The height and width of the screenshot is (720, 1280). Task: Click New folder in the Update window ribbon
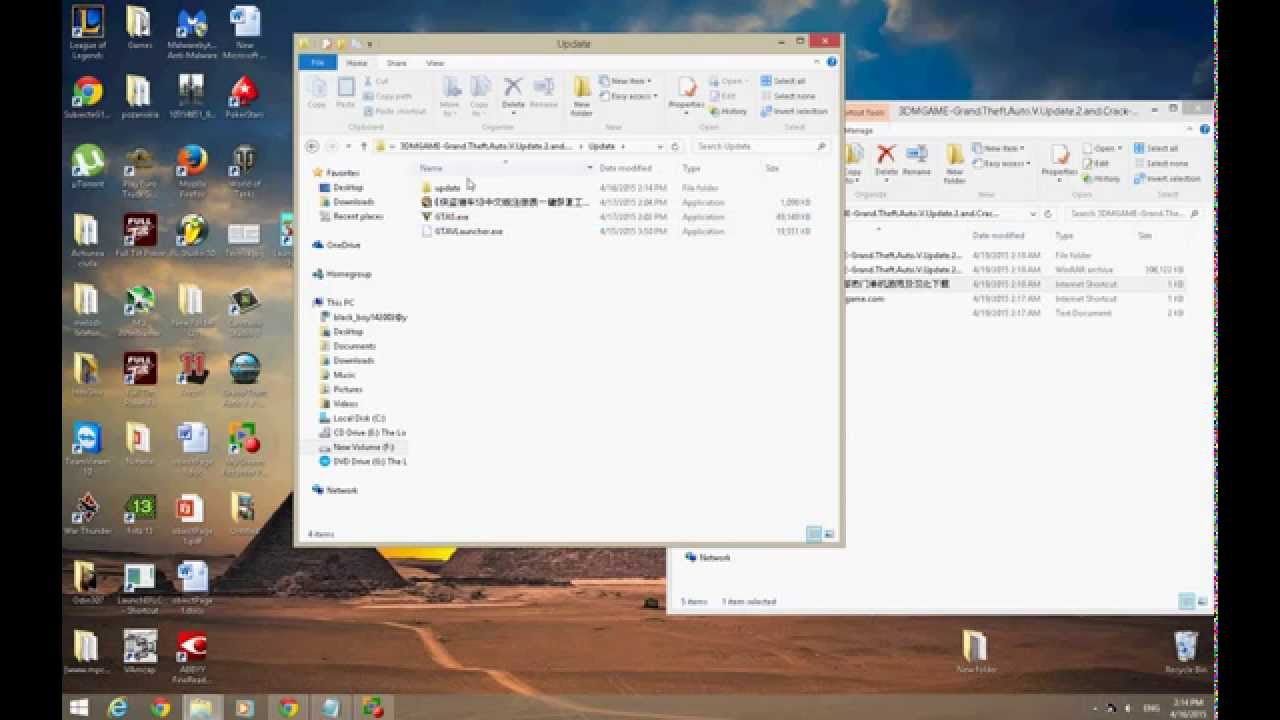coord(582,95)
